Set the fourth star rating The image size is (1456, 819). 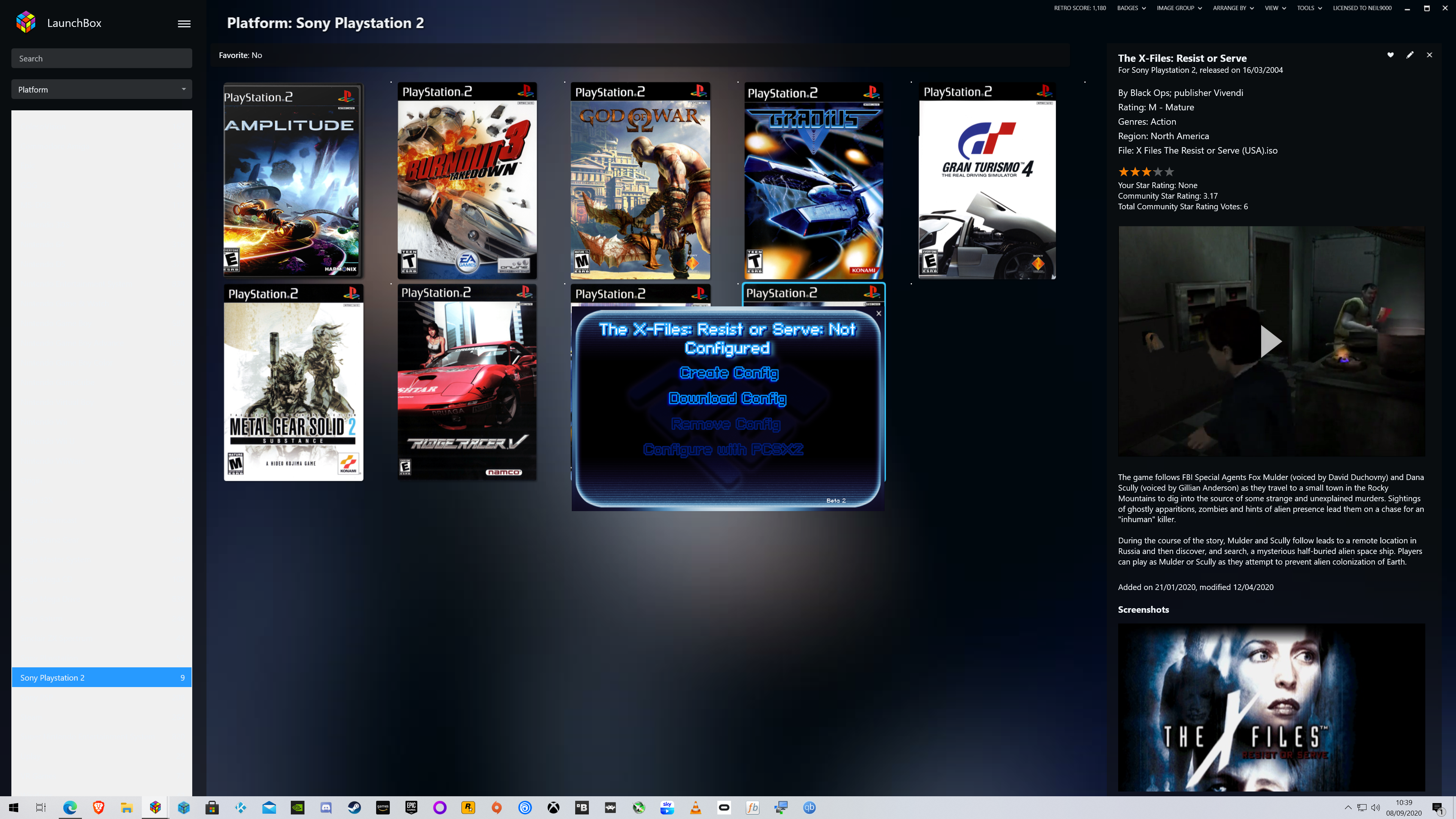1158,172
